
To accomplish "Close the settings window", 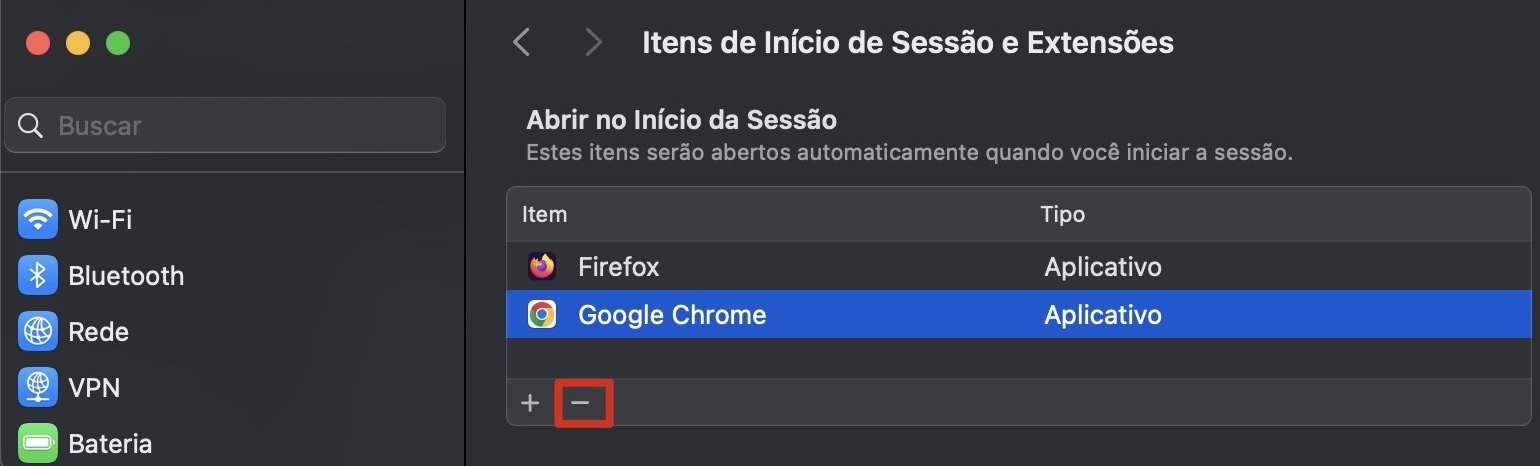I will 38,44.
